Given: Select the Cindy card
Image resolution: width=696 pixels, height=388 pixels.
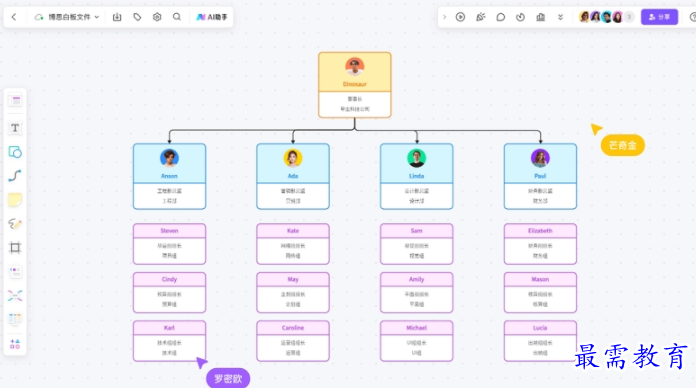Looking at the screenshot, I should point(169,292).
